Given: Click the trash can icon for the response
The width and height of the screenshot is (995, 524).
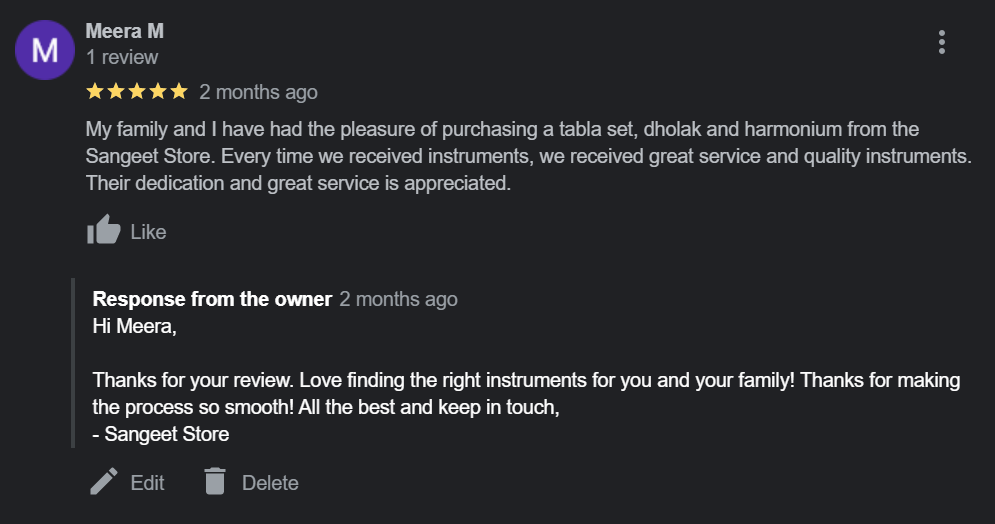Looking at the screenshot, I should (x=215, y=482).
